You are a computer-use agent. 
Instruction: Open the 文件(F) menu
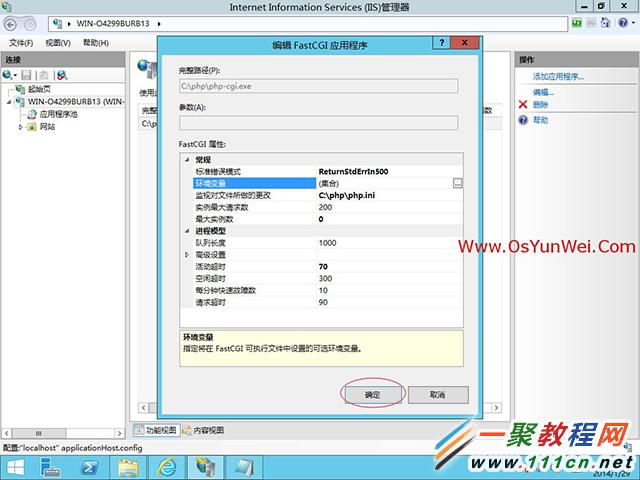21,42
